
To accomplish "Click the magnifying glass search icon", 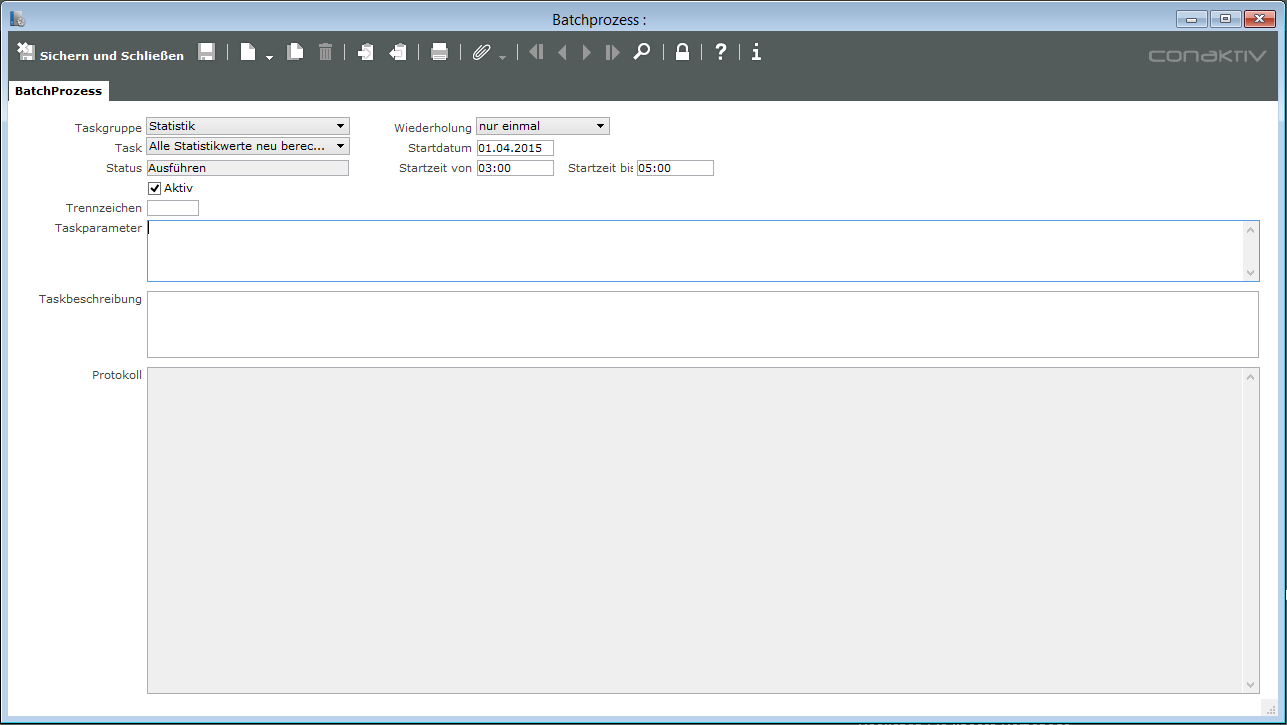I will [642, 53].
